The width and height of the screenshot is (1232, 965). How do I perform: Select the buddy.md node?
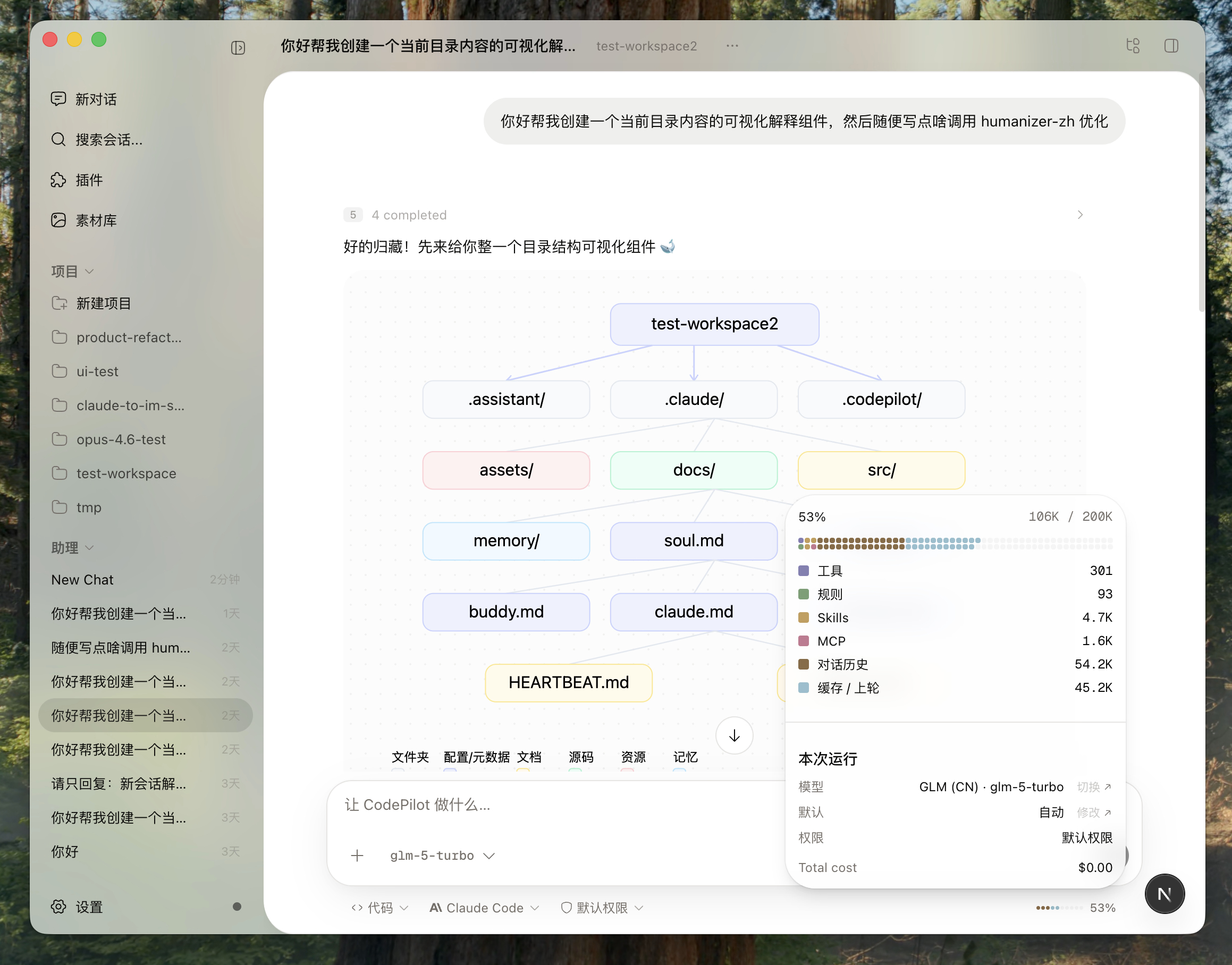coord(506,611)
